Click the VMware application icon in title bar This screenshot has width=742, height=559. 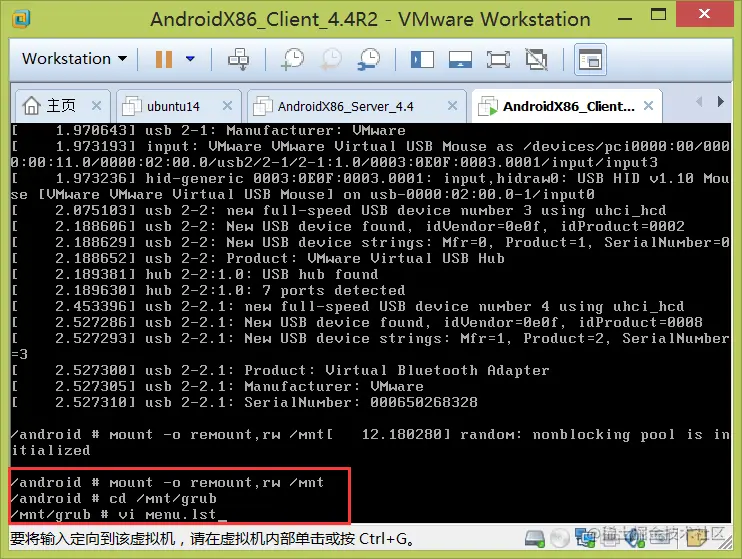pyautogui.click(x=21, y=19)
